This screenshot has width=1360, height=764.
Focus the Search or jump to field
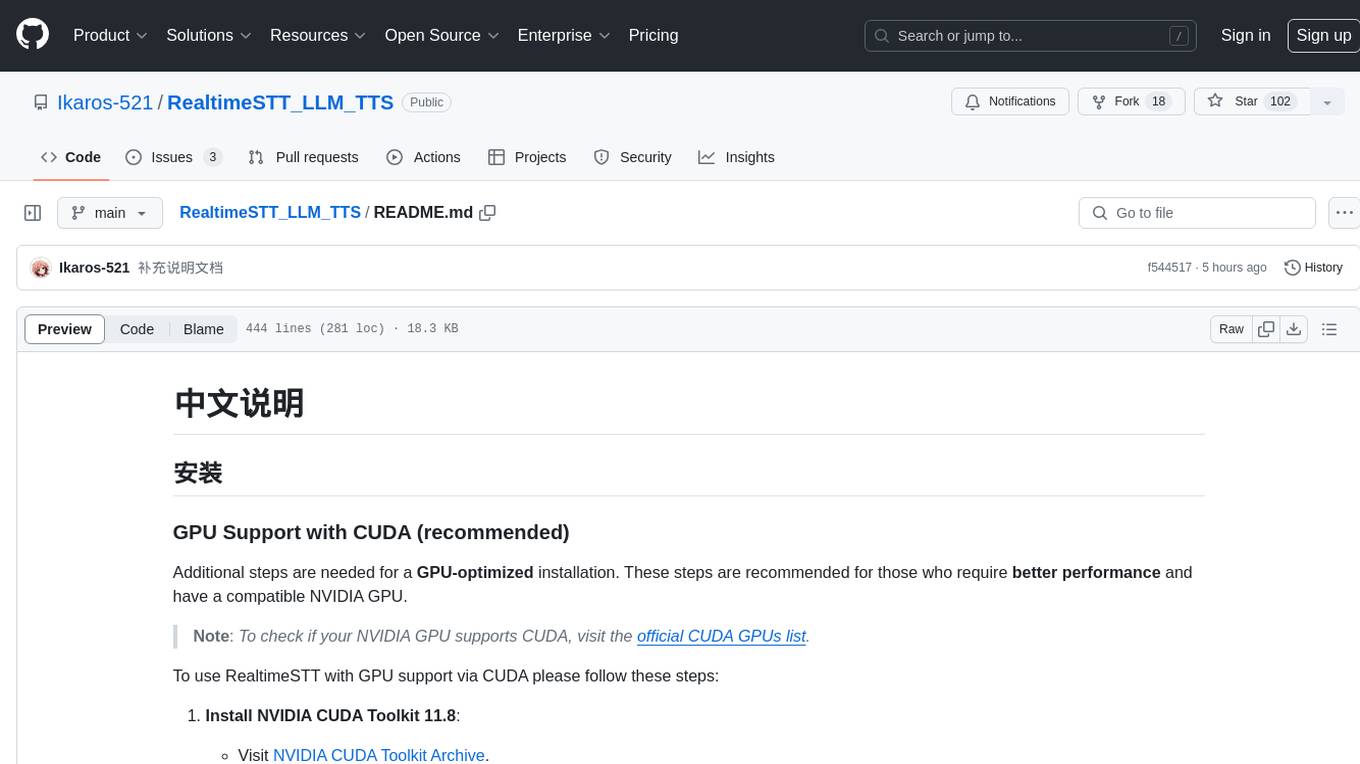pyautogui.click(x=1030, y=36)
